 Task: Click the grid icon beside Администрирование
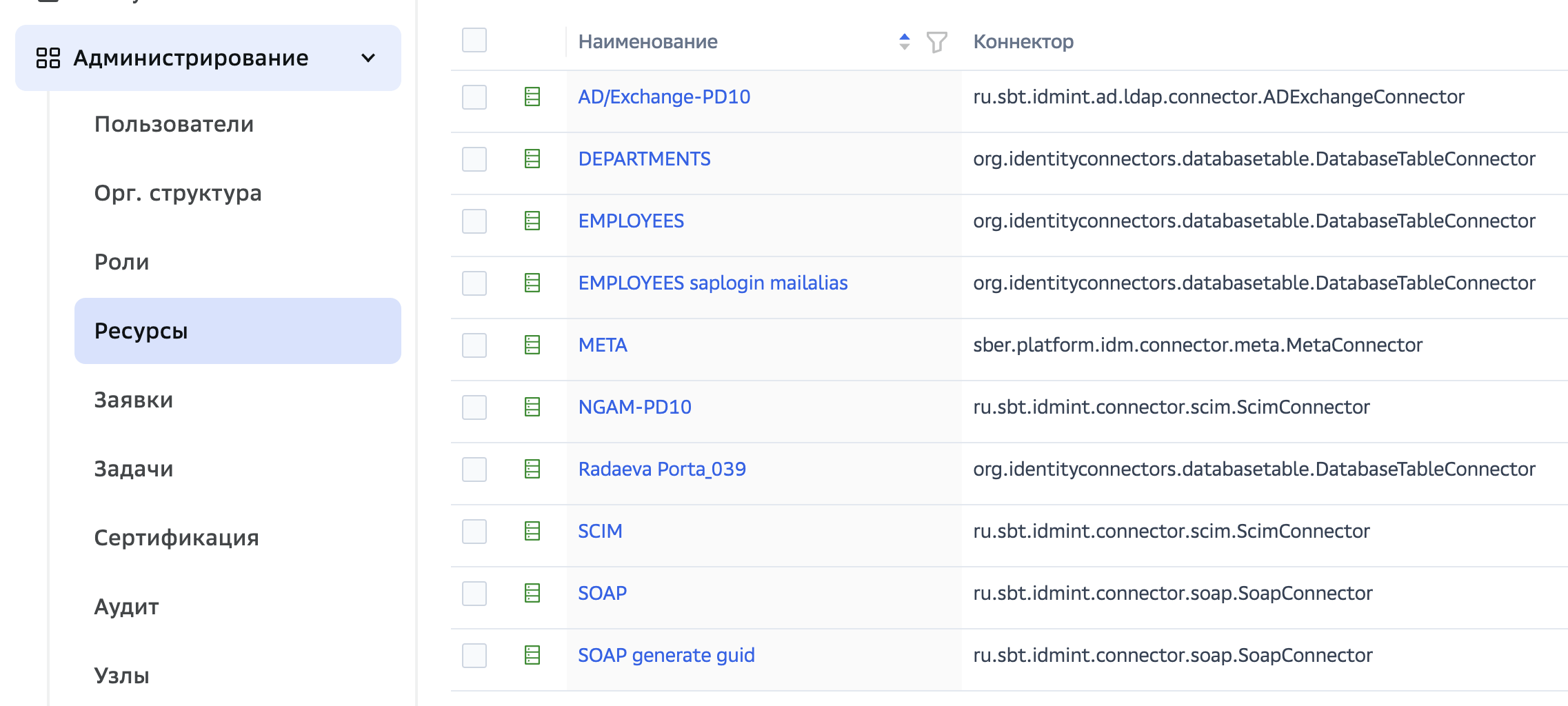pos(48,58)
